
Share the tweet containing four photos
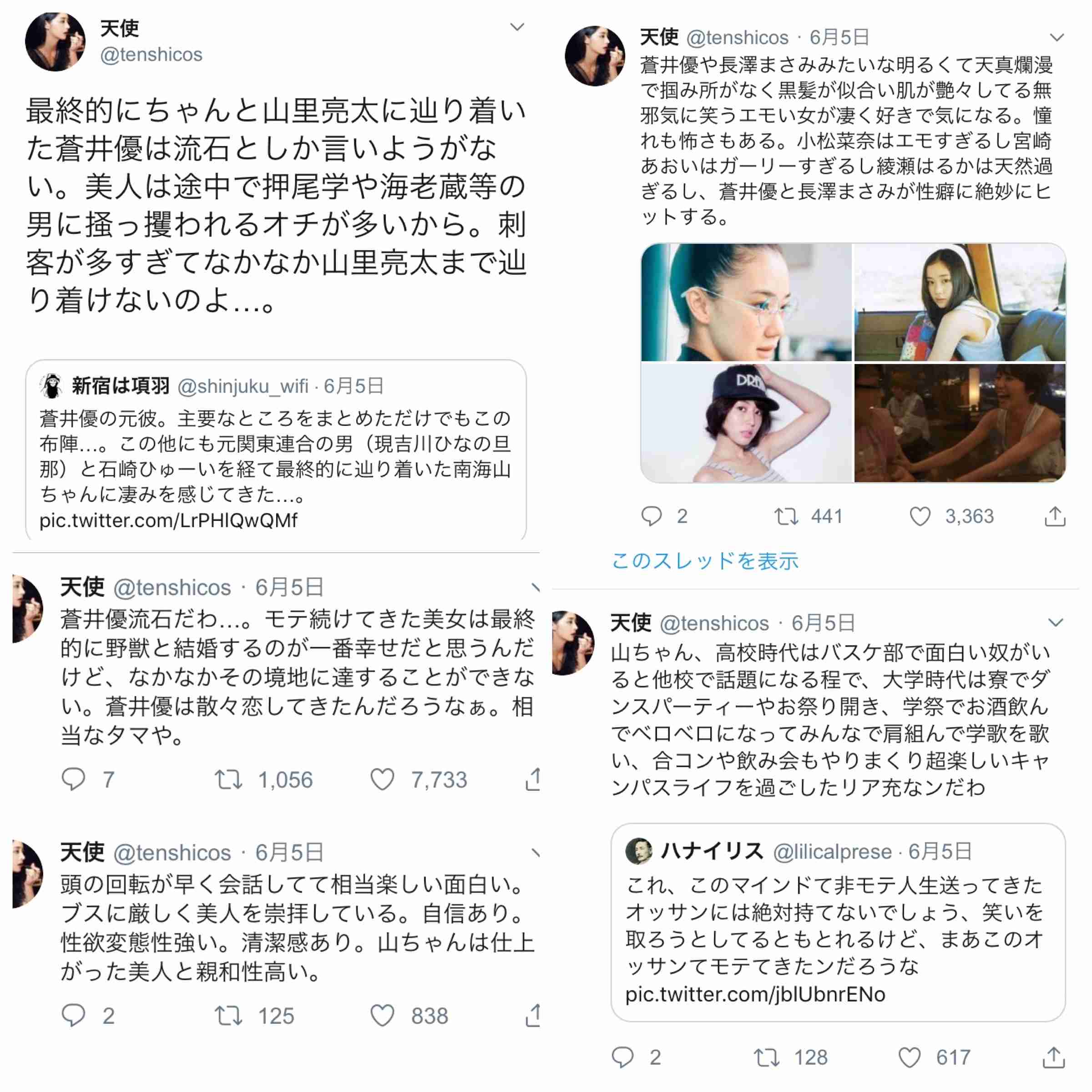point(1055,516)
